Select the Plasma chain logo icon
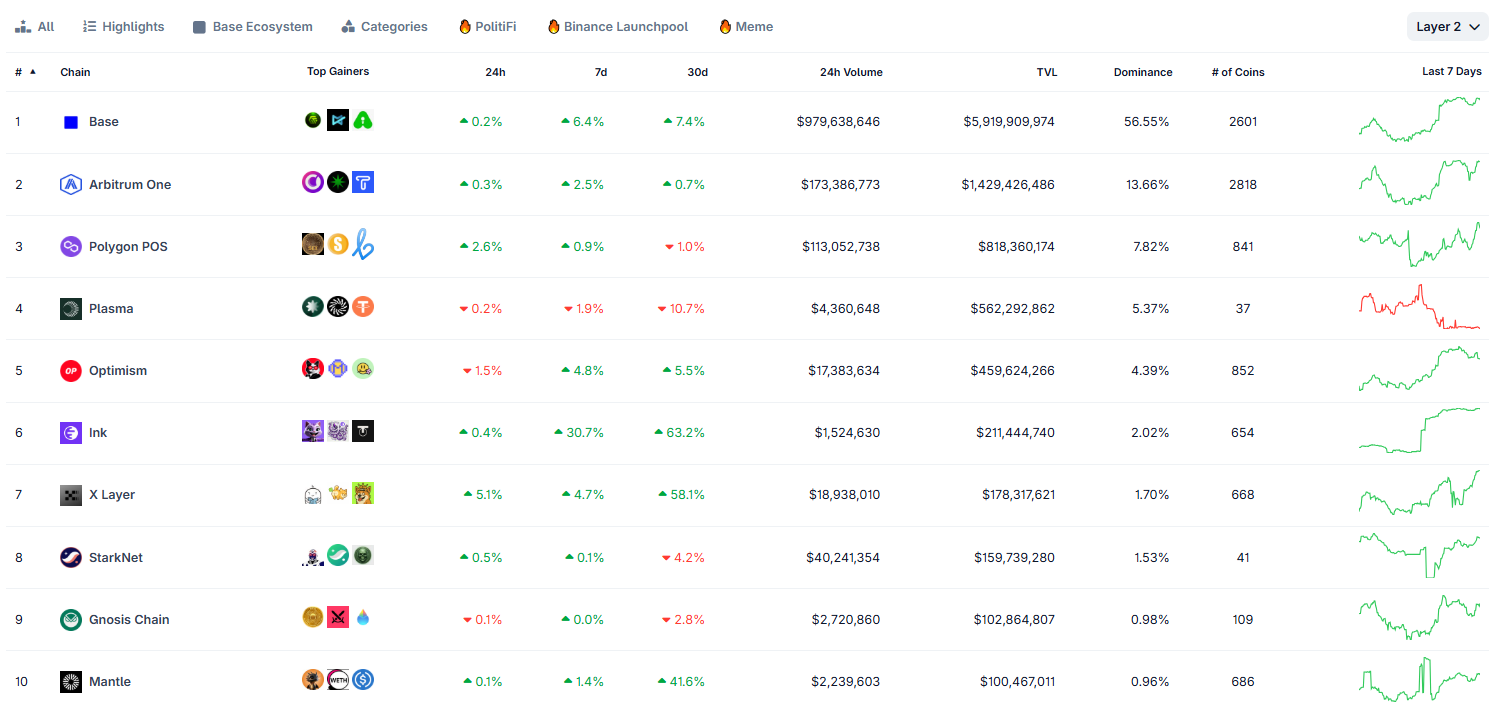This screenshot has width=1501, height=707. coord(71,308)
